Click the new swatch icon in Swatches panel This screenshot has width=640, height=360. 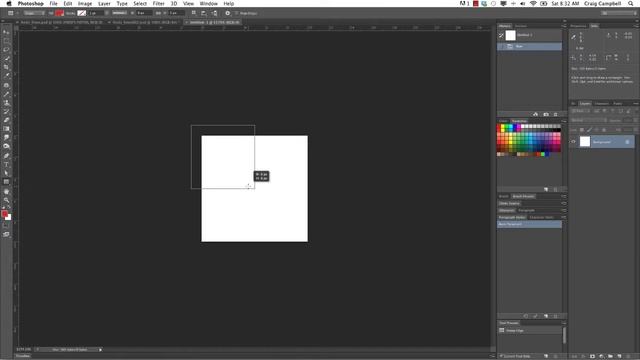546,189
